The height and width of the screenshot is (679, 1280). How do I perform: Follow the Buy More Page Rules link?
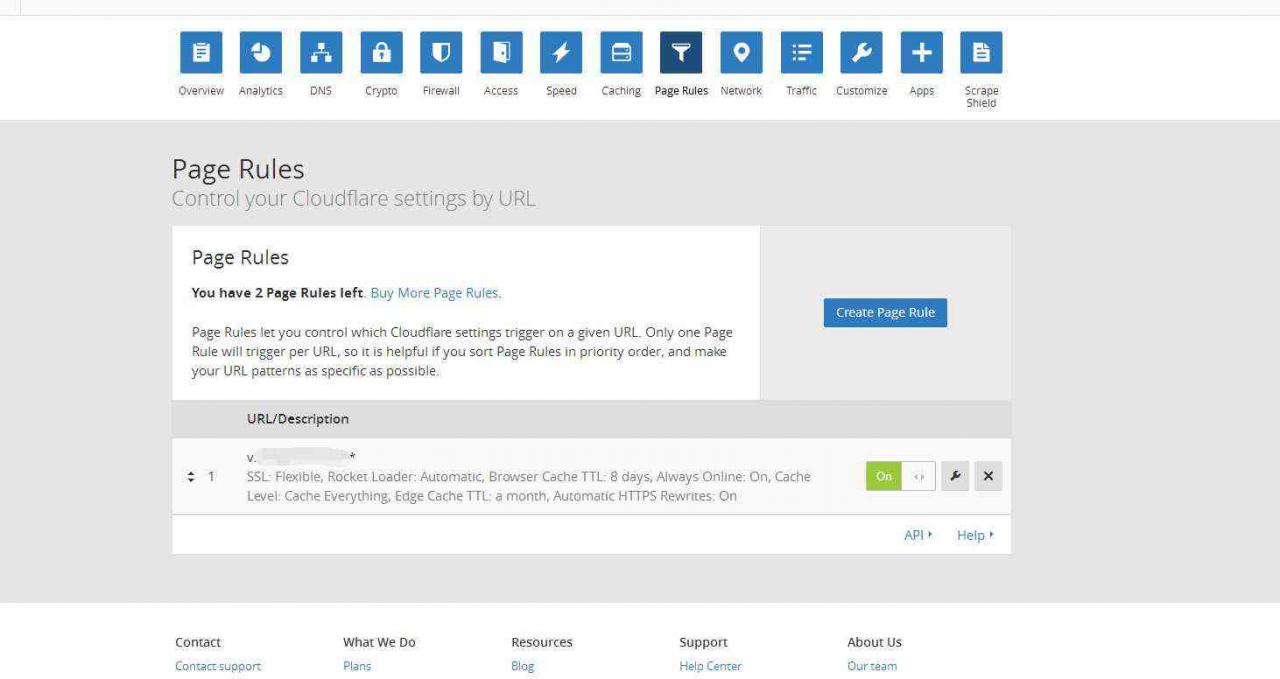tap(435, 293)
